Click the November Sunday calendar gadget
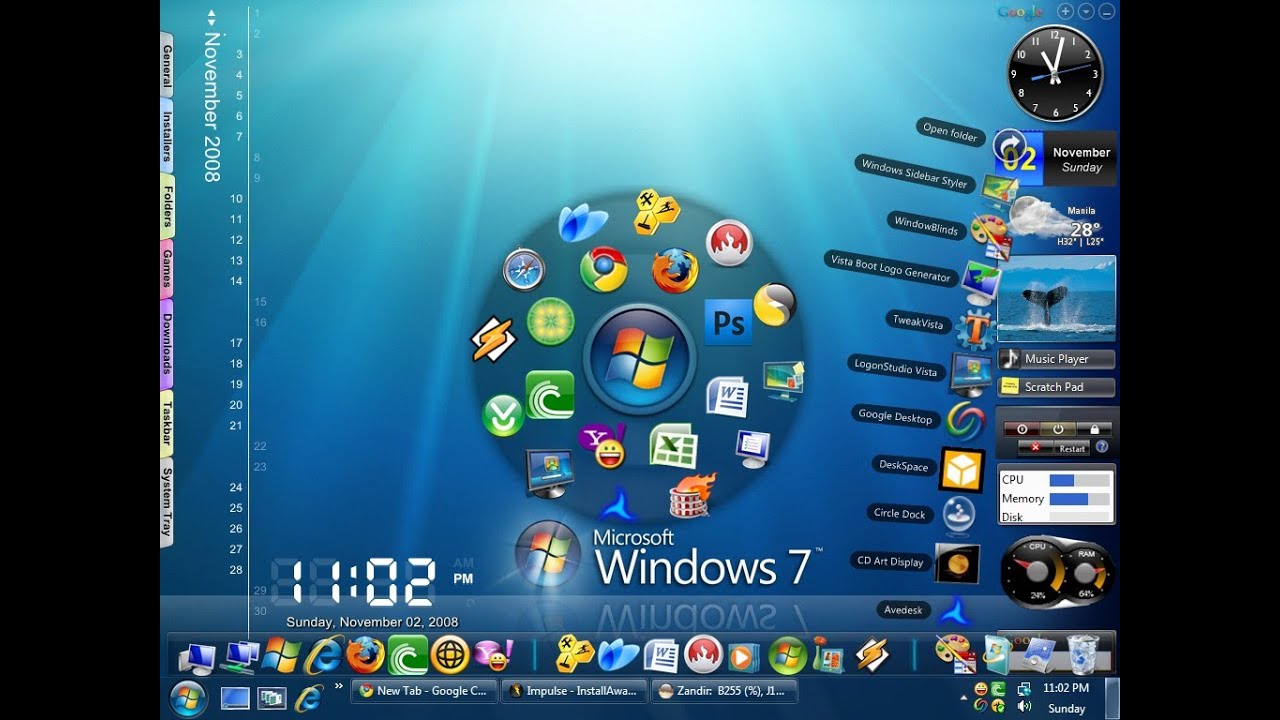 1056,158
